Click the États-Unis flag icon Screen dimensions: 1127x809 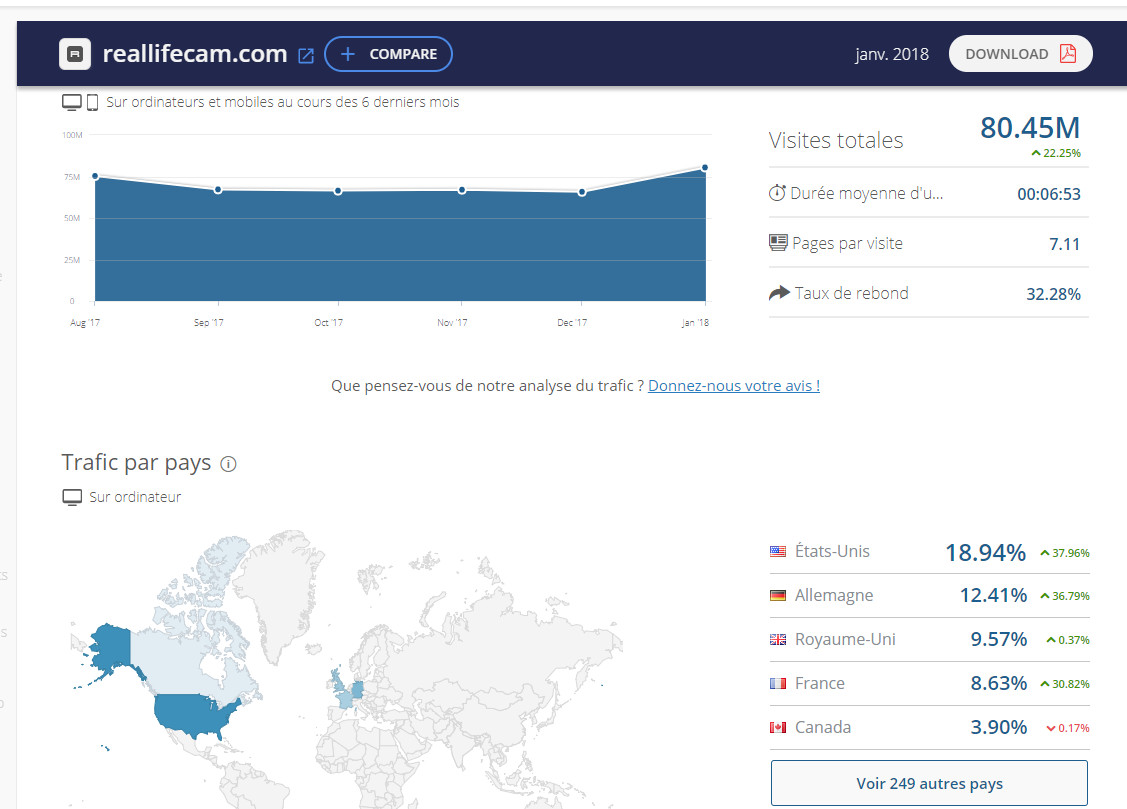coord(778,551)
